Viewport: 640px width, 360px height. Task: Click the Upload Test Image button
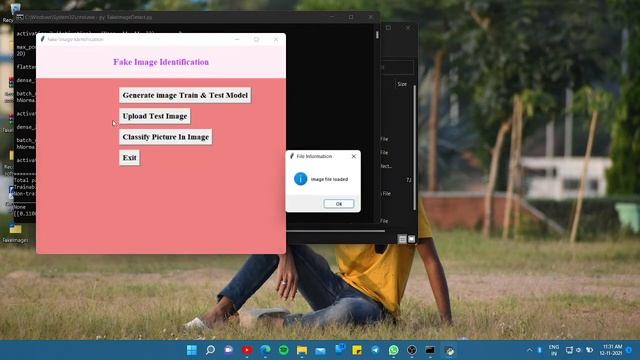155,116
